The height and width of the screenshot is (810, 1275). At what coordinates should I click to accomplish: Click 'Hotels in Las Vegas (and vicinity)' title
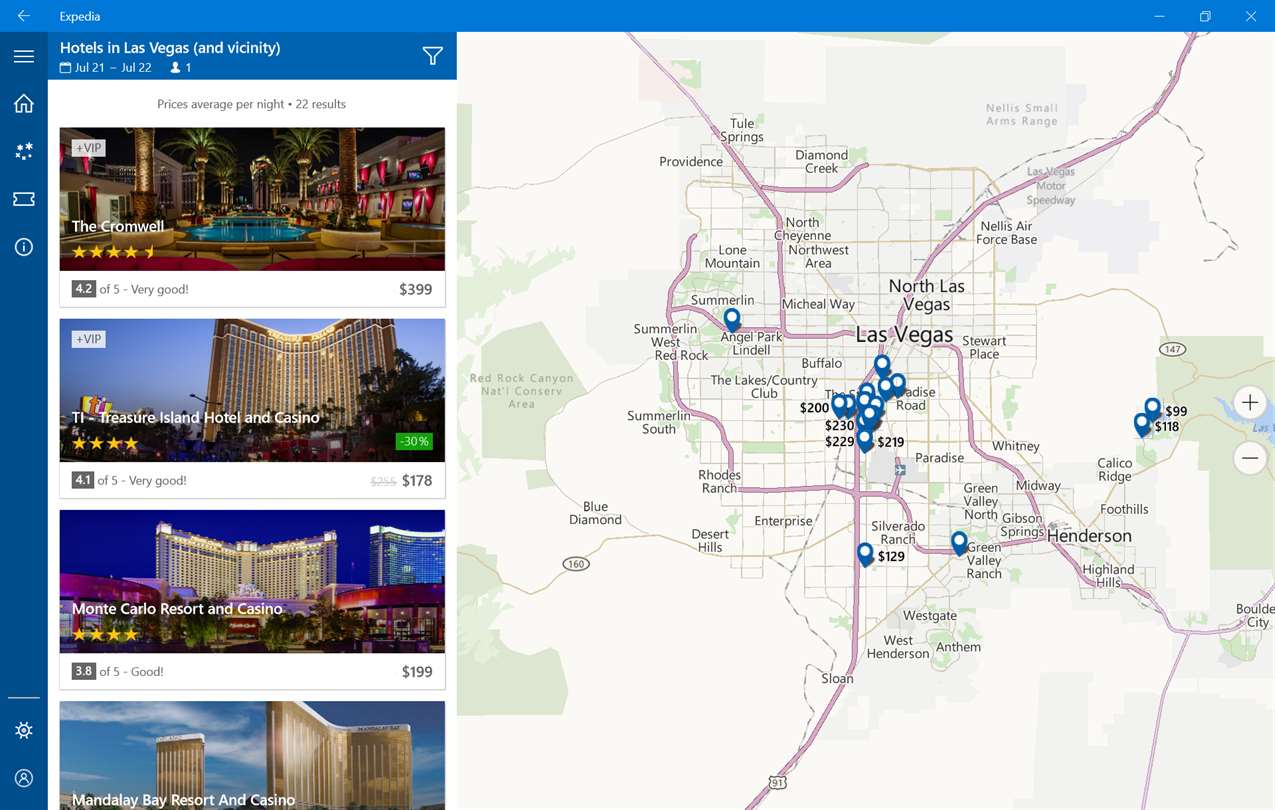pyautogui.click(x=170, y=47)
